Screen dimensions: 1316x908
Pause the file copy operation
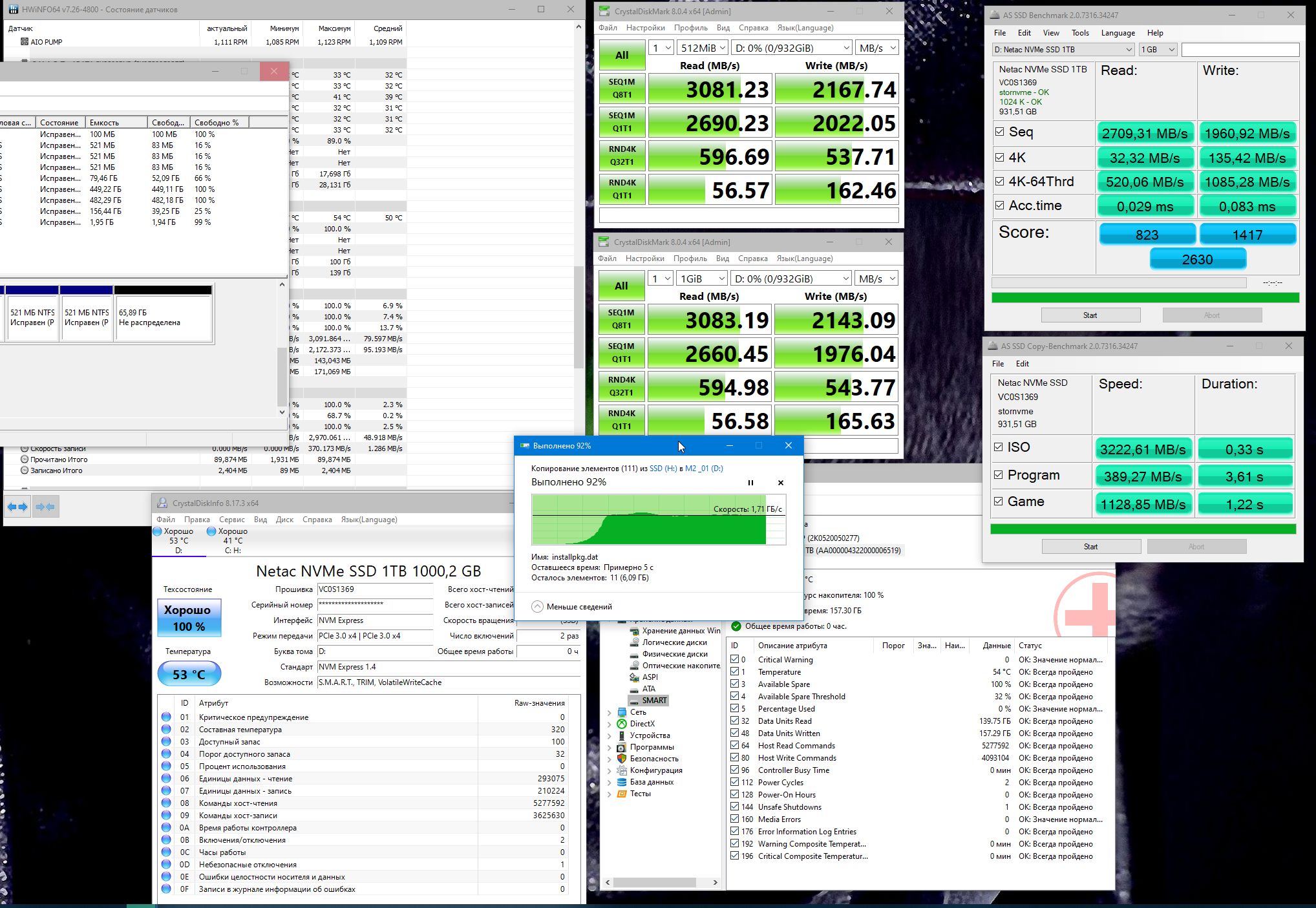pos(750,483)
